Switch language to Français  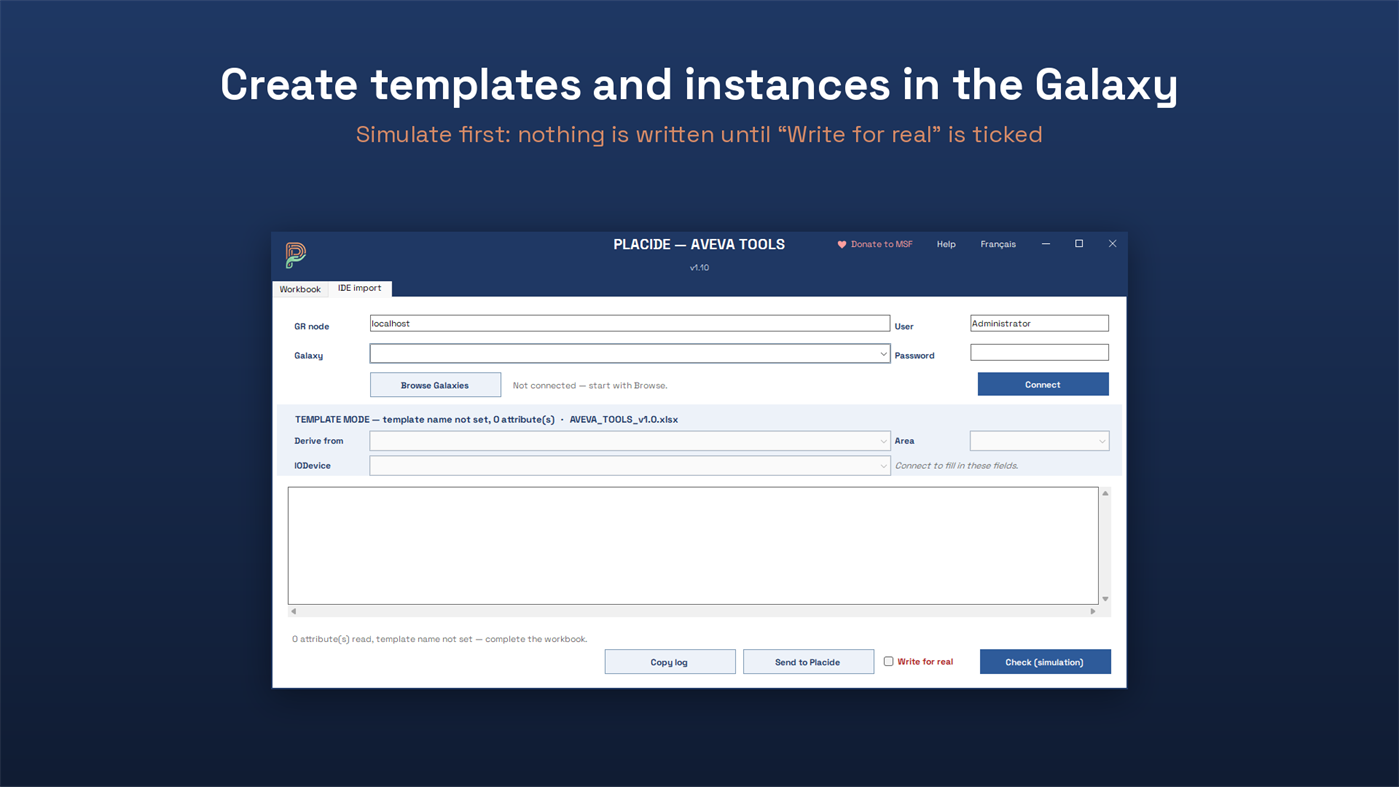click(x=998, y=244)
